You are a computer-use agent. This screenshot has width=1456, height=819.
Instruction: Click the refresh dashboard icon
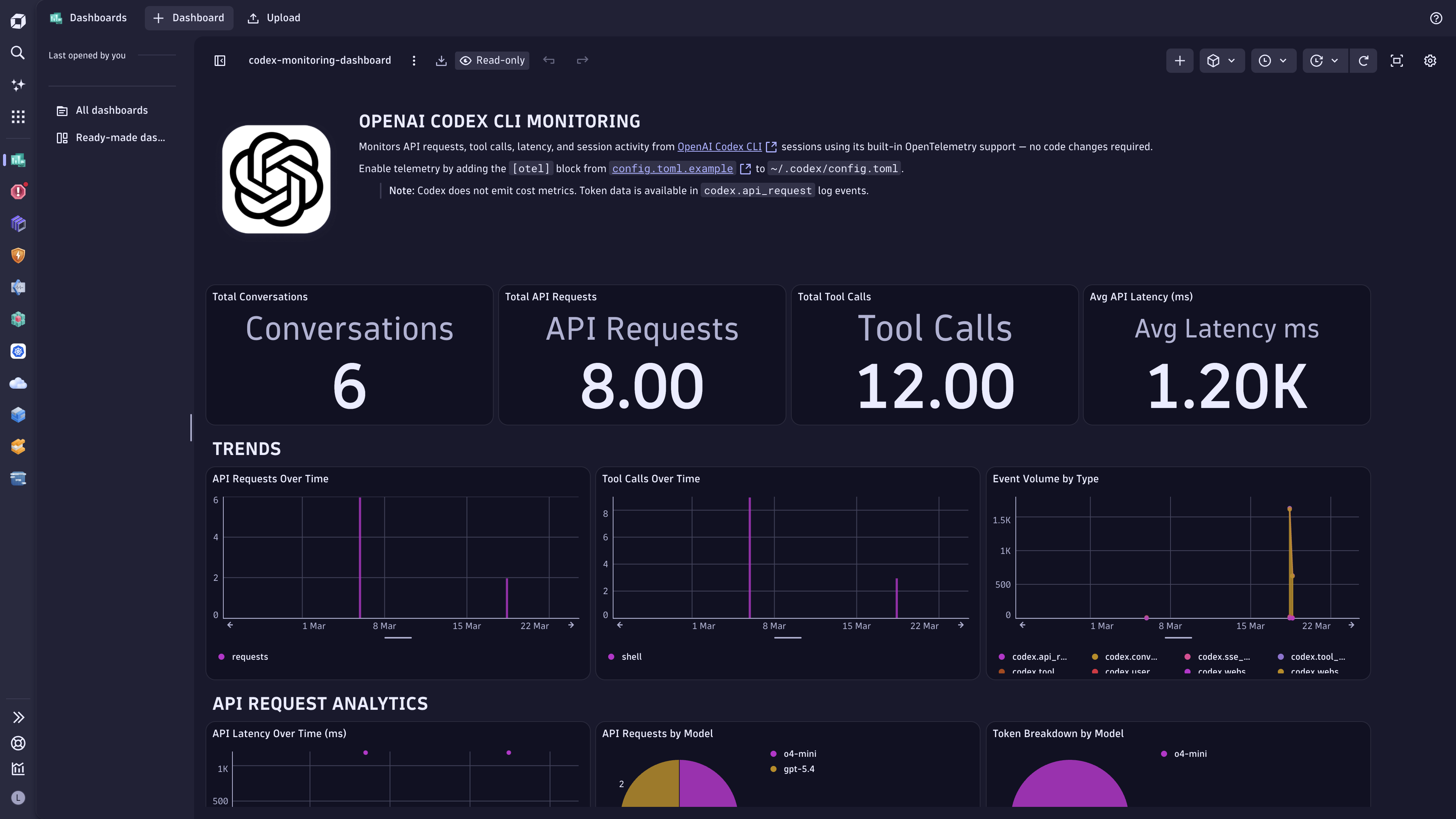[1363, 61]
